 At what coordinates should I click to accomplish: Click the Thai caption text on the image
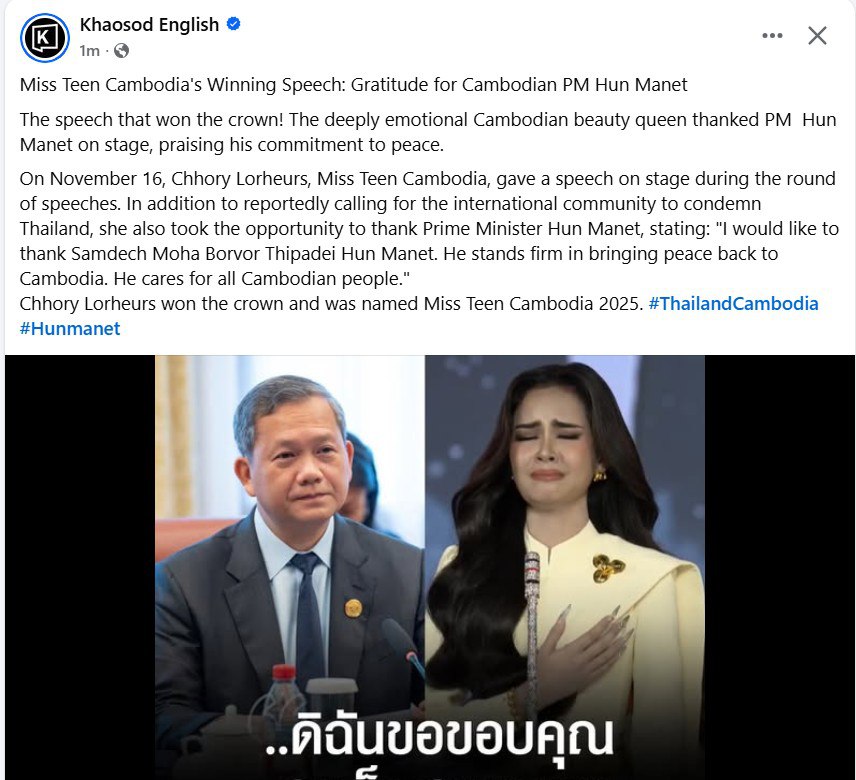pos(439,739)
